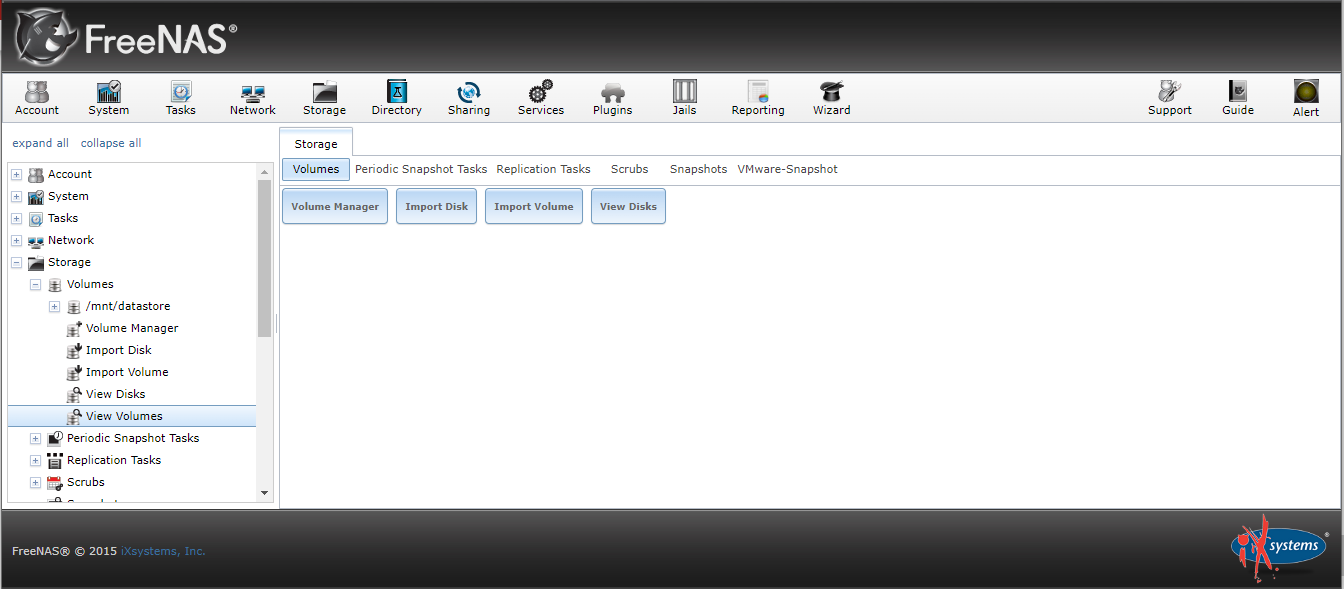Click the View Volumes tree icon
Viewport: 1344px width, 589px height.
tap(74, 416)
